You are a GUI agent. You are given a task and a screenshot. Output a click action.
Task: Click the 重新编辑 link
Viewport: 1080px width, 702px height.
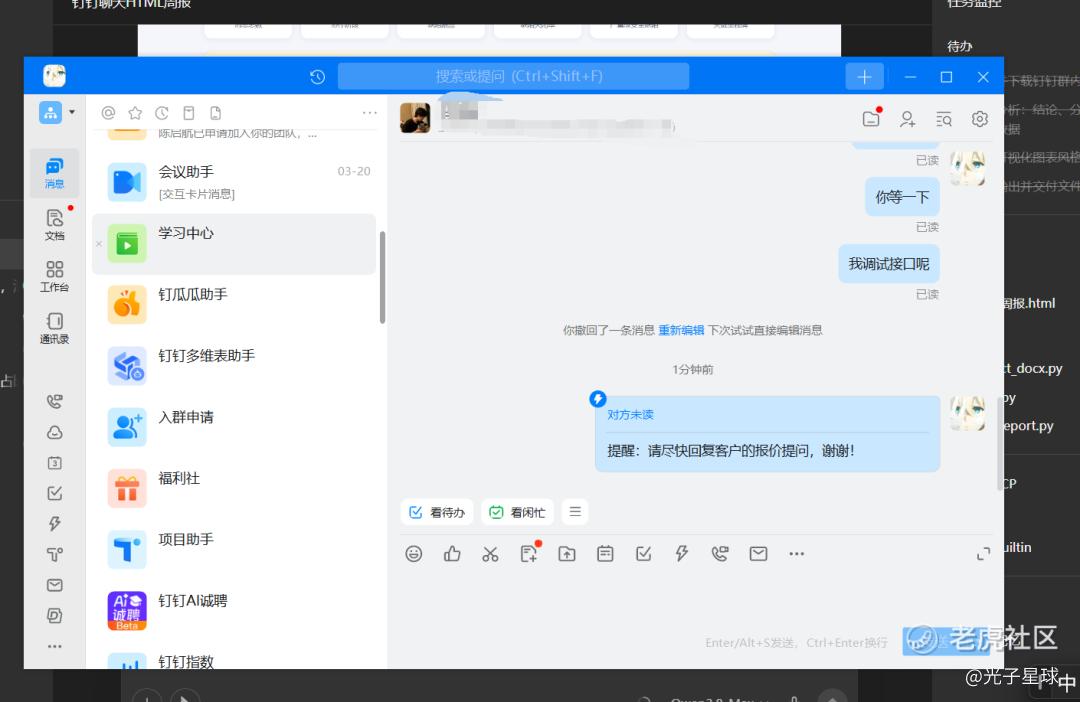coord(681,330)
